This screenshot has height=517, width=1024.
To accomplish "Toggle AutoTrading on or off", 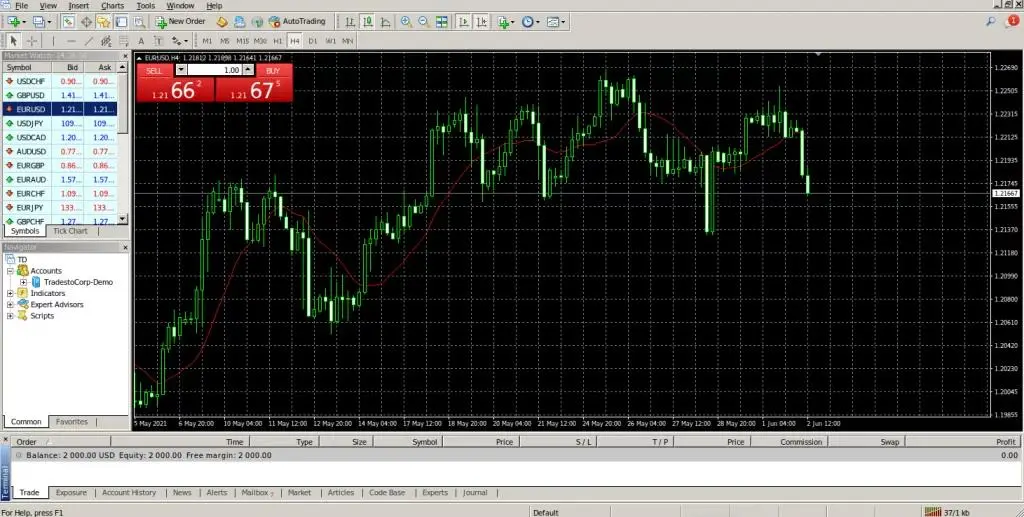I will tap(297, 22).
